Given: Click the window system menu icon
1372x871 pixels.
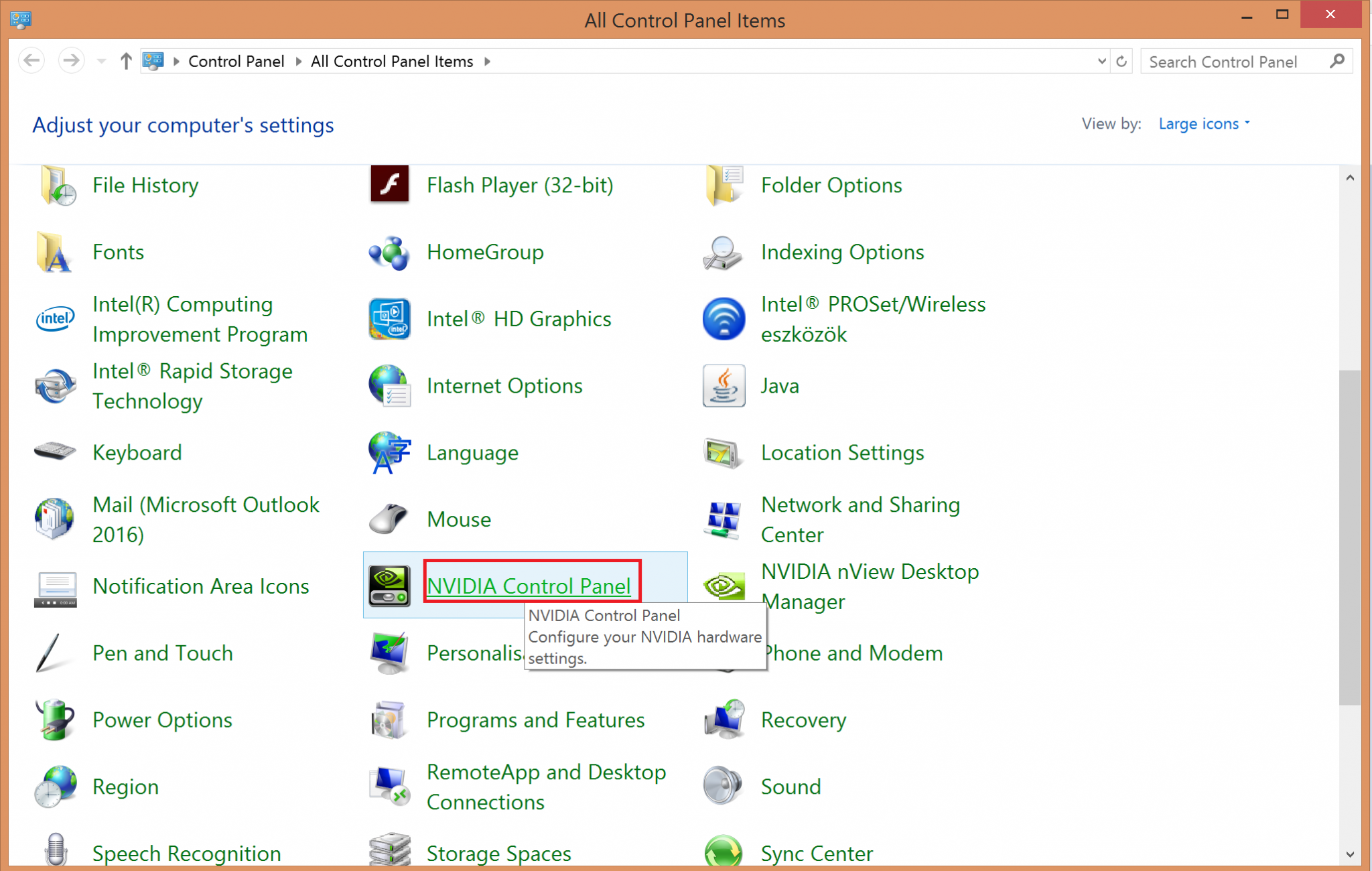Looking at the screenshot, I should tap(21, 19).
